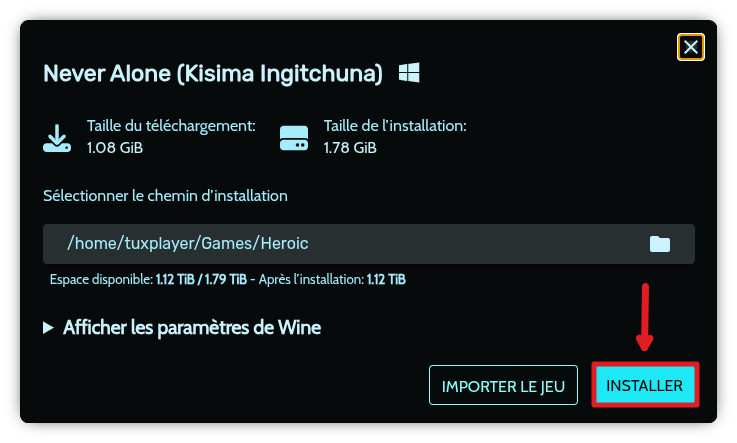Open the folder browser icon
The width and height of the screenshot is (737, 443).
[659, 244]
